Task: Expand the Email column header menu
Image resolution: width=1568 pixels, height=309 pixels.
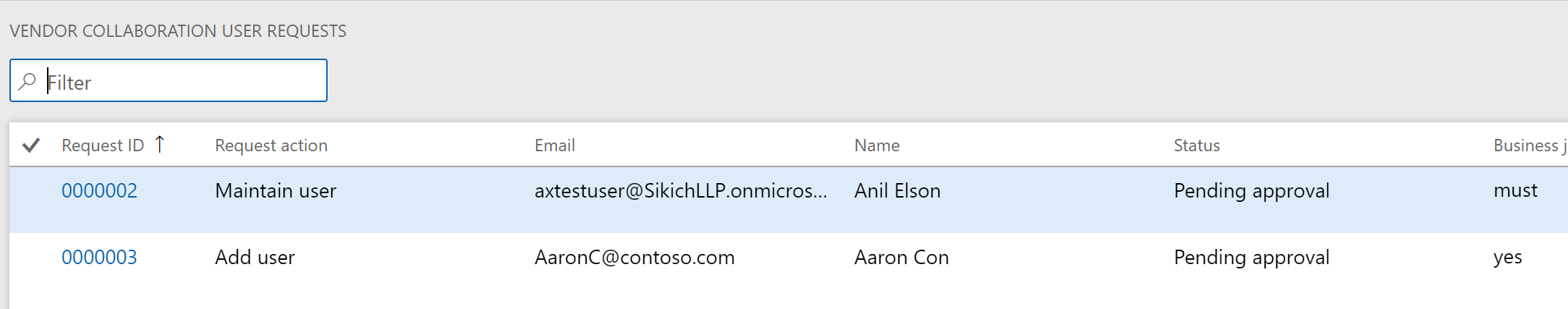Action: coord(555,145)
